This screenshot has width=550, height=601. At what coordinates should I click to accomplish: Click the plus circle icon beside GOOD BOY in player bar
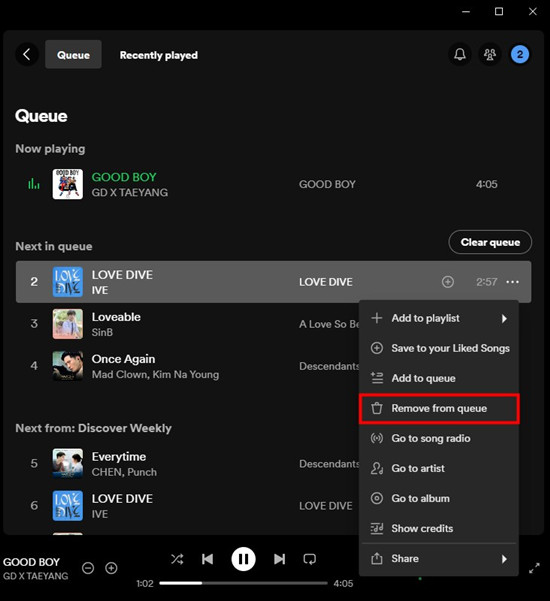pos(112,568)
